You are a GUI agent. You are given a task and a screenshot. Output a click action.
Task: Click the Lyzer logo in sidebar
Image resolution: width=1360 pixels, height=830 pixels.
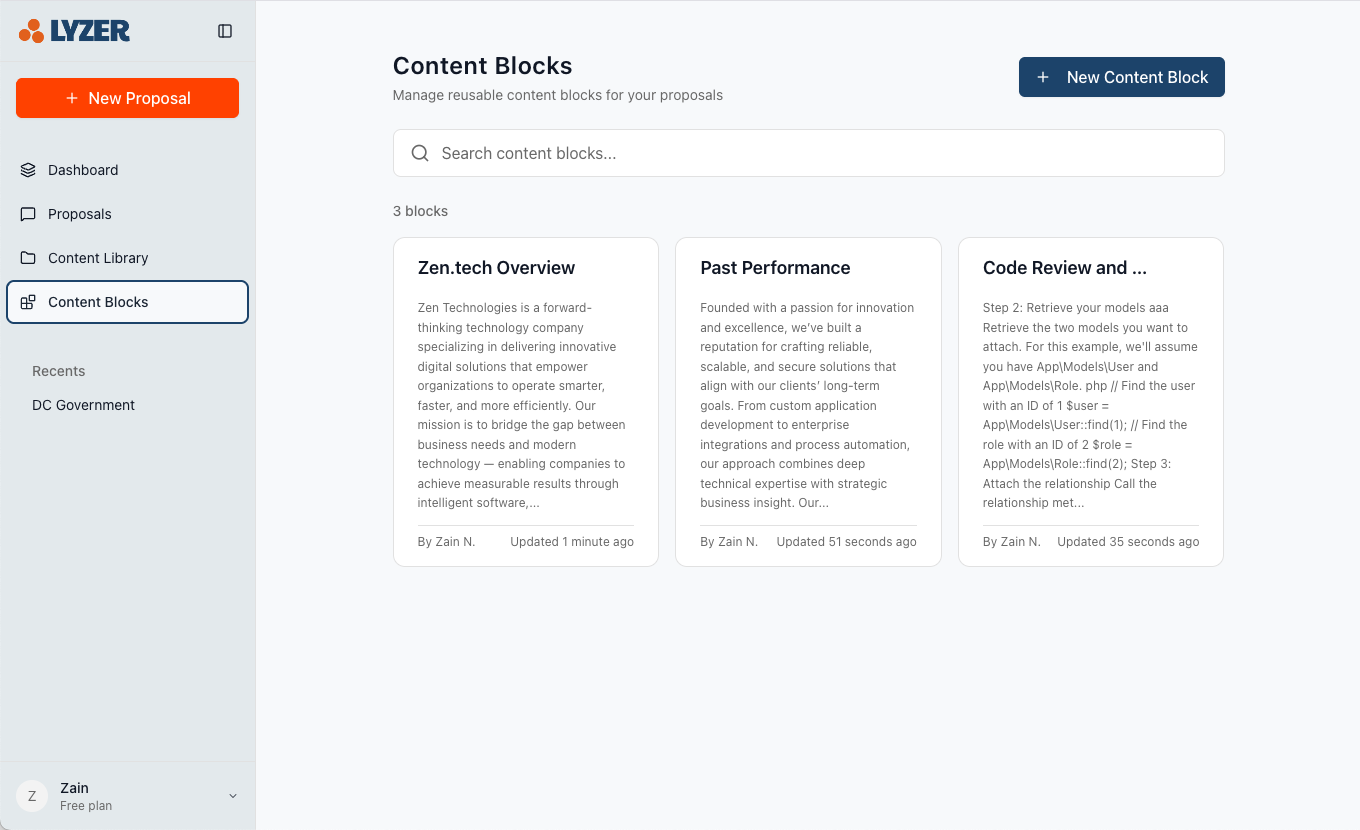pyautogui.click(x=74, y=31)
